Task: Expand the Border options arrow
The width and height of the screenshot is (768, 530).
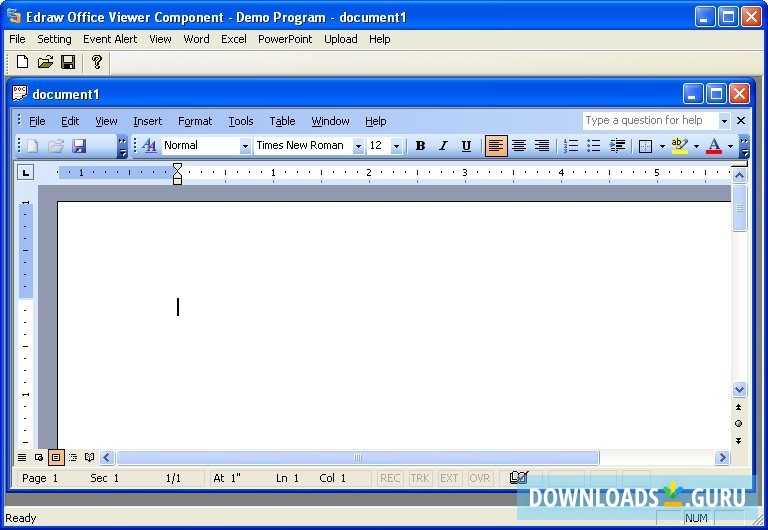Action: point(662,146)
